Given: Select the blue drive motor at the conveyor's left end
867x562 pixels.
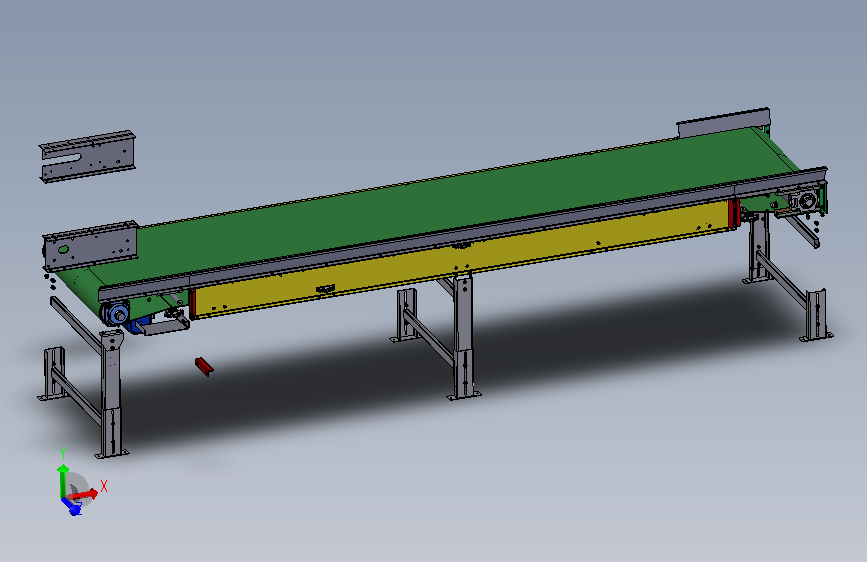Looking at the screenshot, I should [x=117, y=315].
